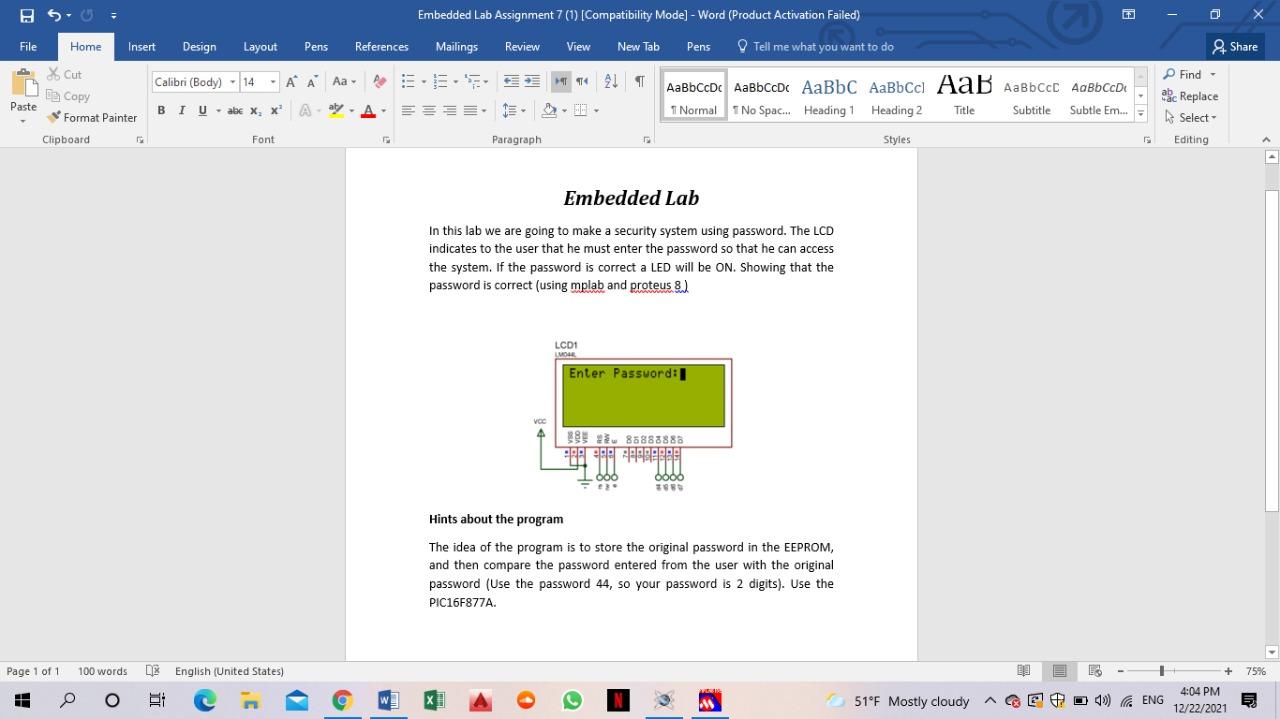Switch to the Mailings tab

[x=456, y=46]
